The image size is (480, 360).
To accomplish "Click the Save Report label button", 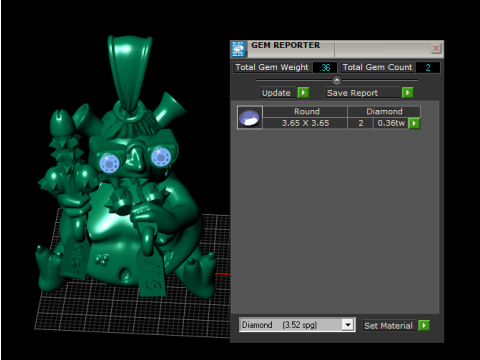I will pyautogui.click(x=362, y=93).
